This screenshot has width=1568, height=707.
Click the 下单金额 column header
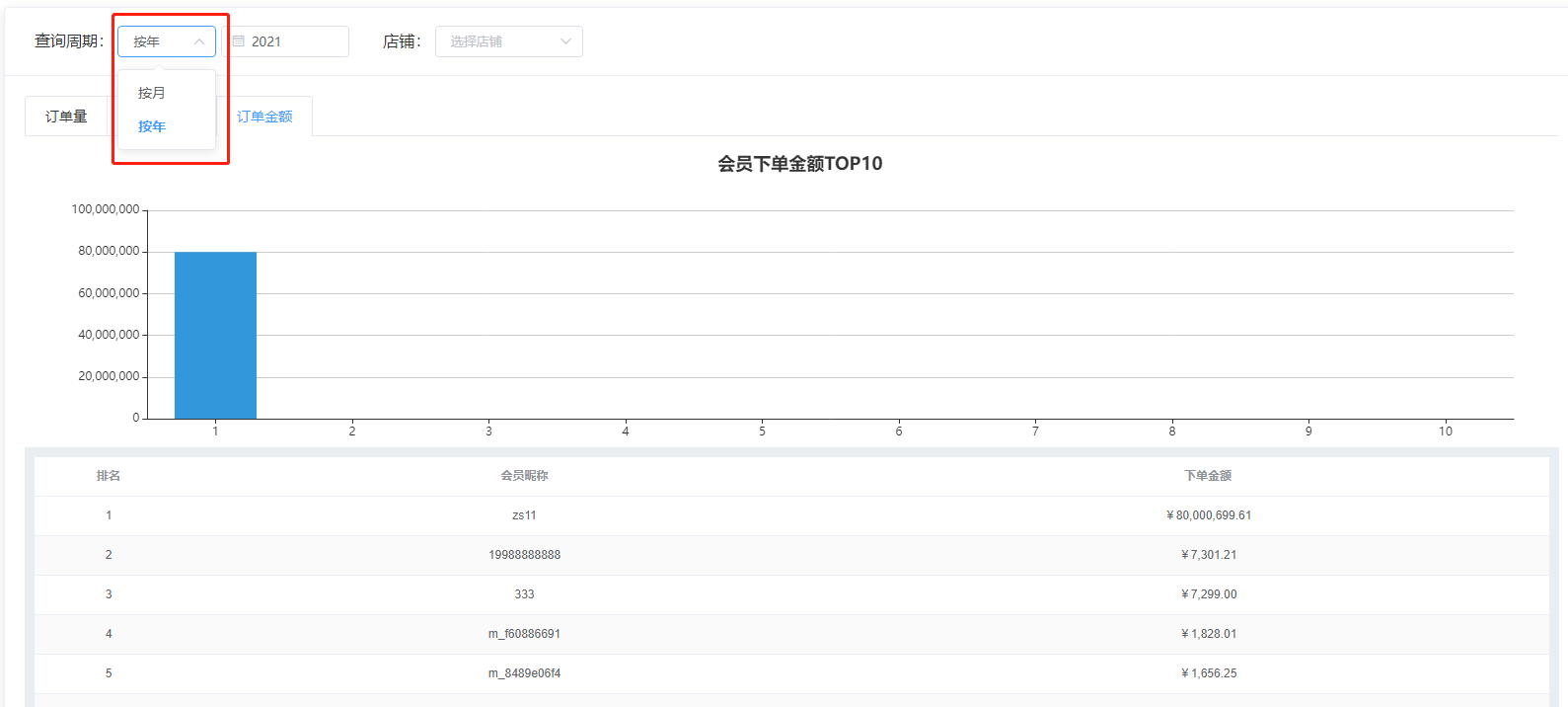(1208, 476)
